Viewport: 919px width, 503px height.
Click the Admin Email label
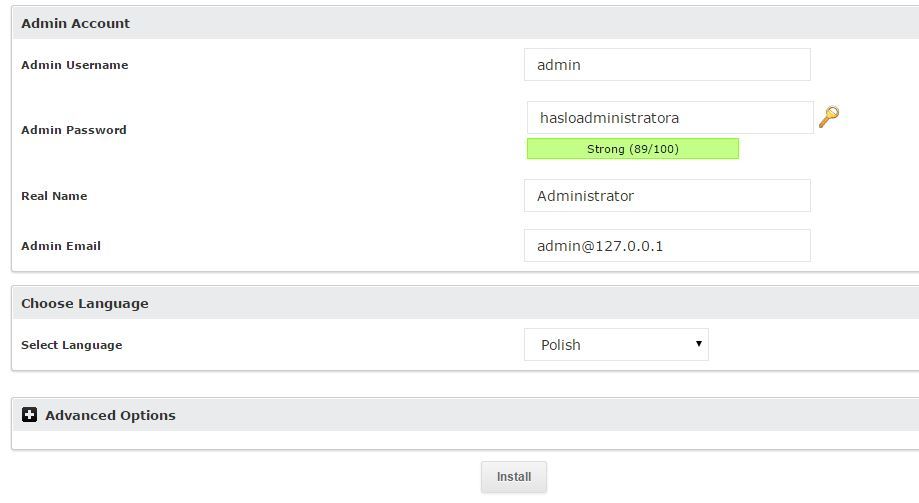tap(61, 246)
